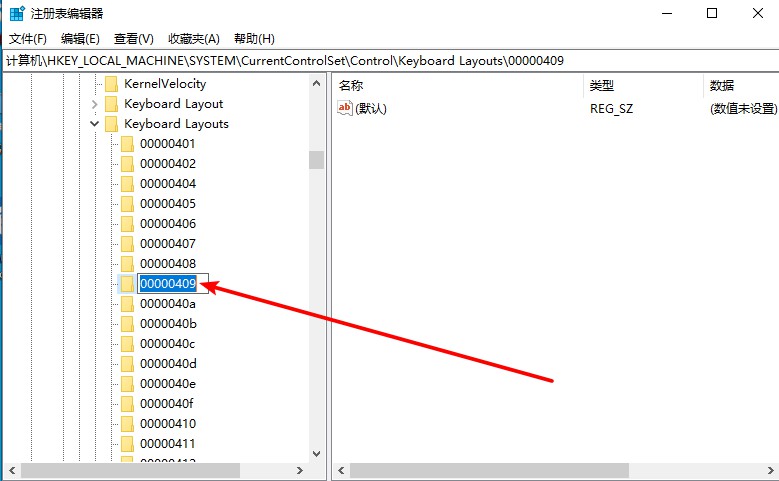Select registry key 00000411
Viewport: 779px width, 481px height.
[x=167, y=443]
